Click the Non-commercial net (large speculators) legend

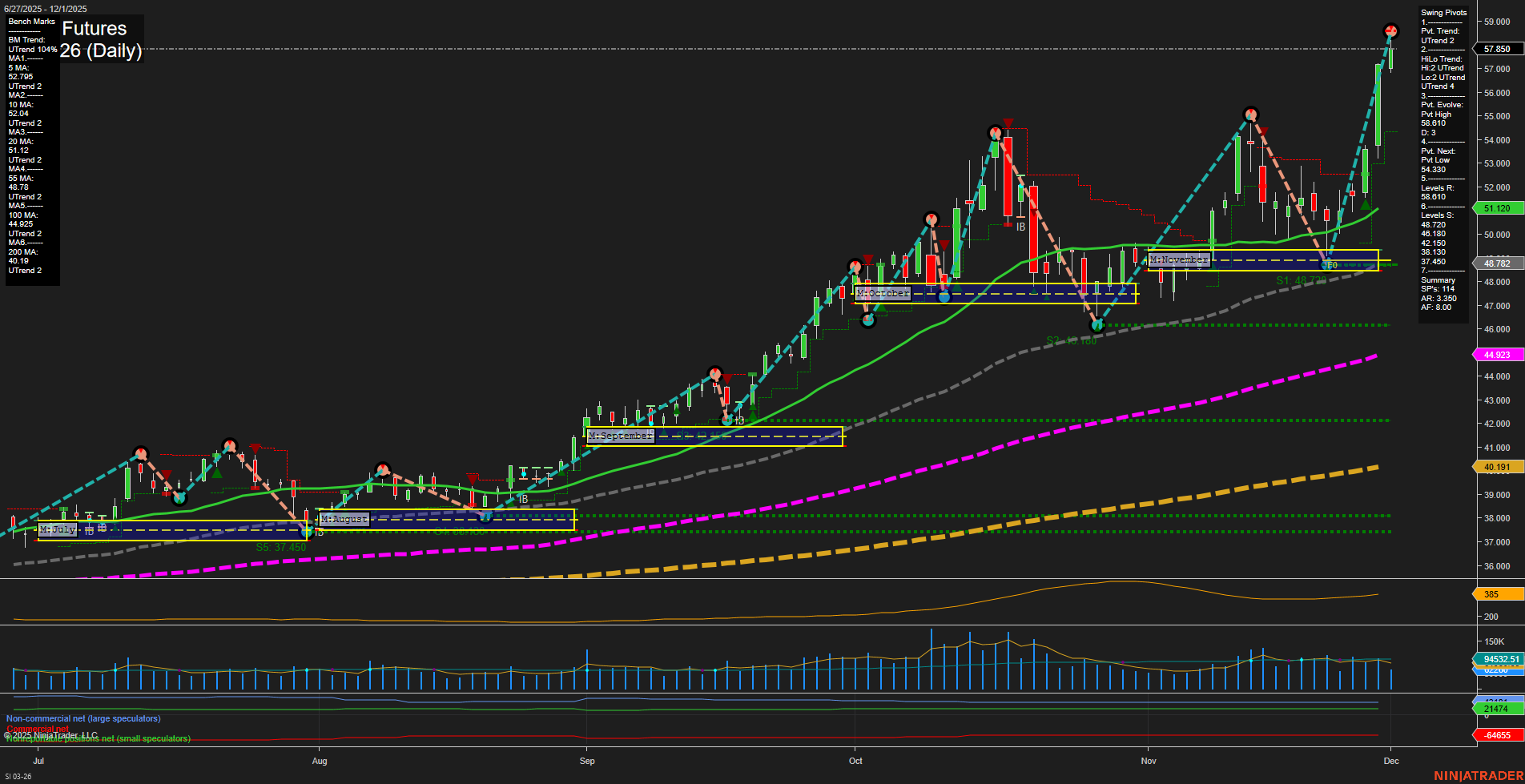click(82, 718)
